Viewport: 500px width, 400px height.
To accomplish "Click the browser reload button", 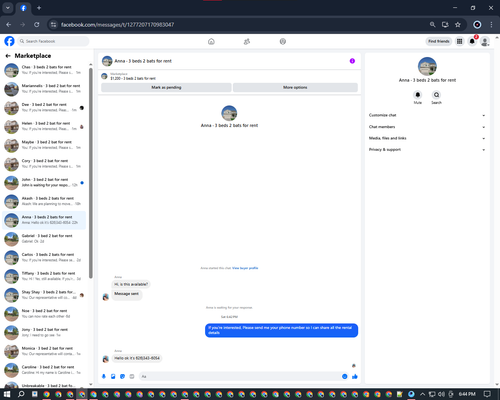I will click(37, 25).
